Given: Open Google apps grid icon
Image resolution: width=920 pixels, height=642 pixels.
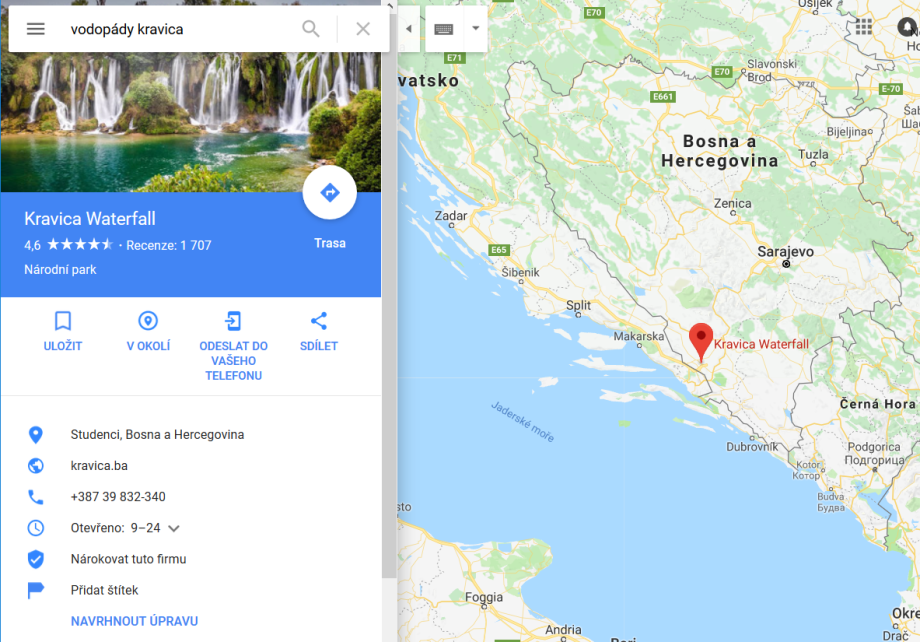Looking at the screenshot, I should point(864,26).
